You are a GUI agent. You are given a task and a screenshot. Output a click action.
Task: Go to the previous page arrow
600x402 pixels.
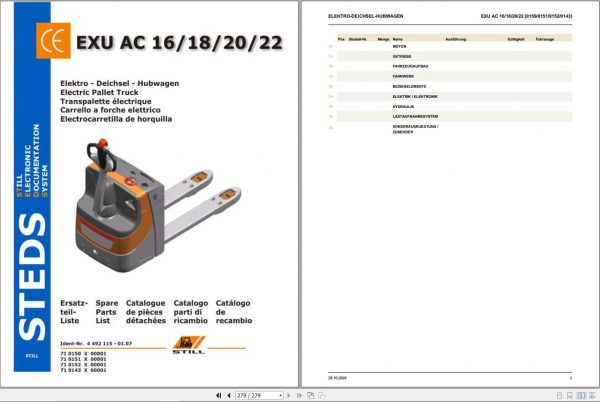coord(228,395)
